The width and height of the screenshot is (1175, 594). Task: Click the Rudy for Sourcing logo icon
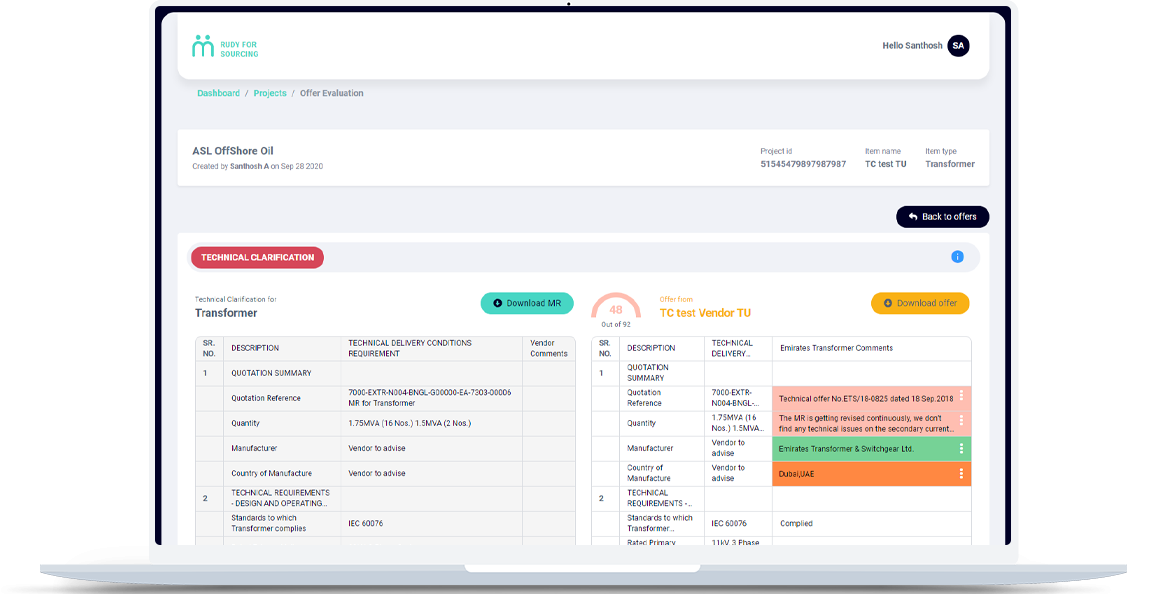pyautogui.click(x=203, y=46)
